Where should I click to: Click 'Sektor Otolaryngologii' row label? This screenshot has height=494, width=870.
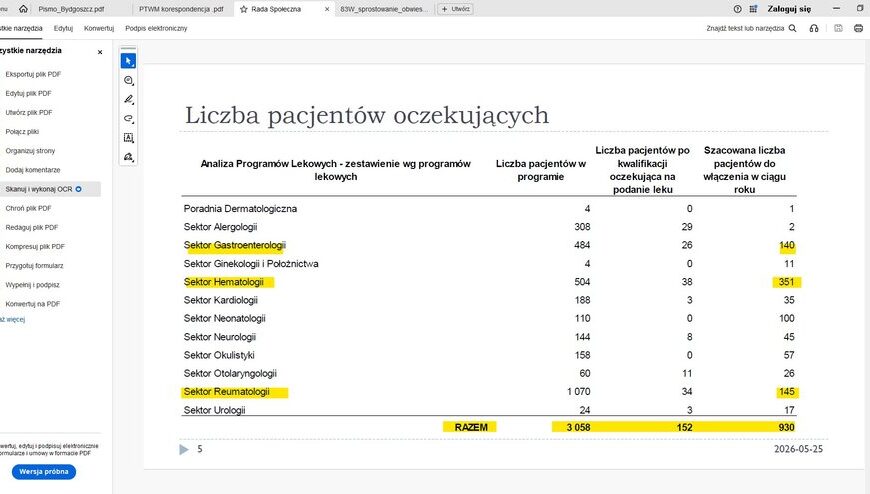(230, 374)
